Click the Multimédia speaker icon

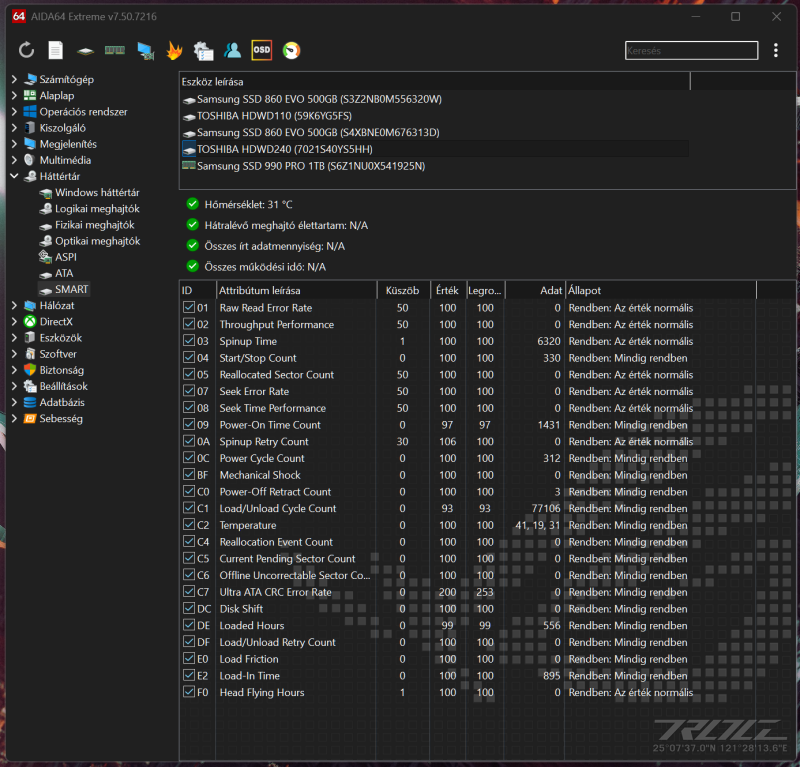(30, 160)
